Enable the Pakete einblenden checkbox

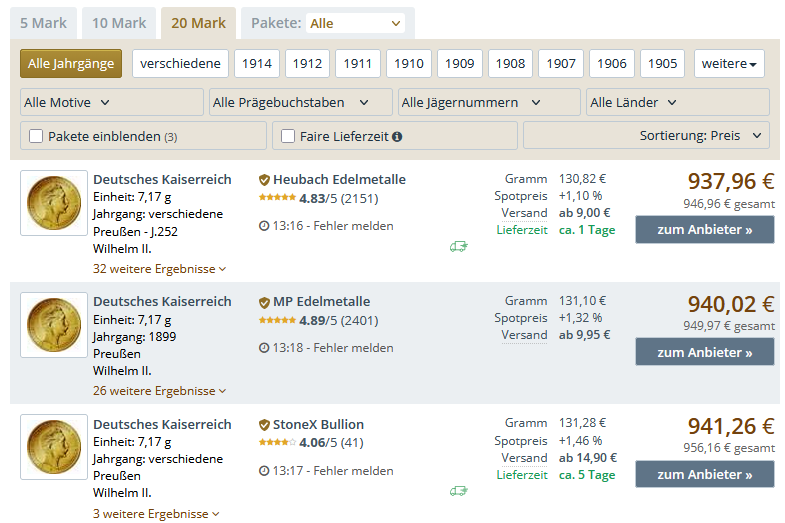36,136
